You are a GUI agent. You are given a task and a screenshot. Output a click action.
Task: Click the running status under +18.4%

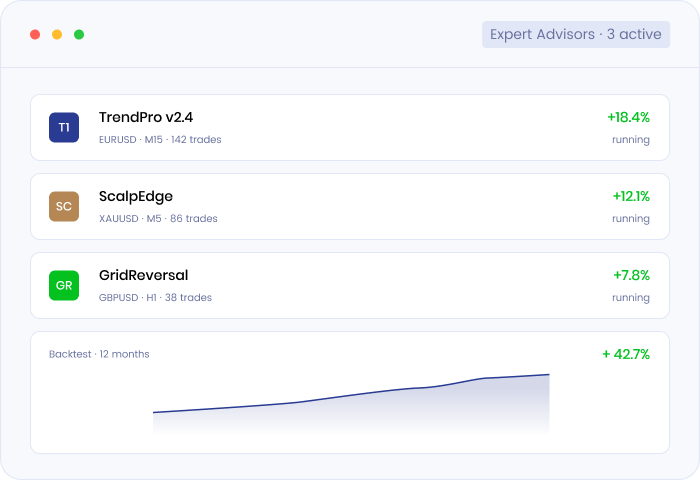tap(631, 140)
